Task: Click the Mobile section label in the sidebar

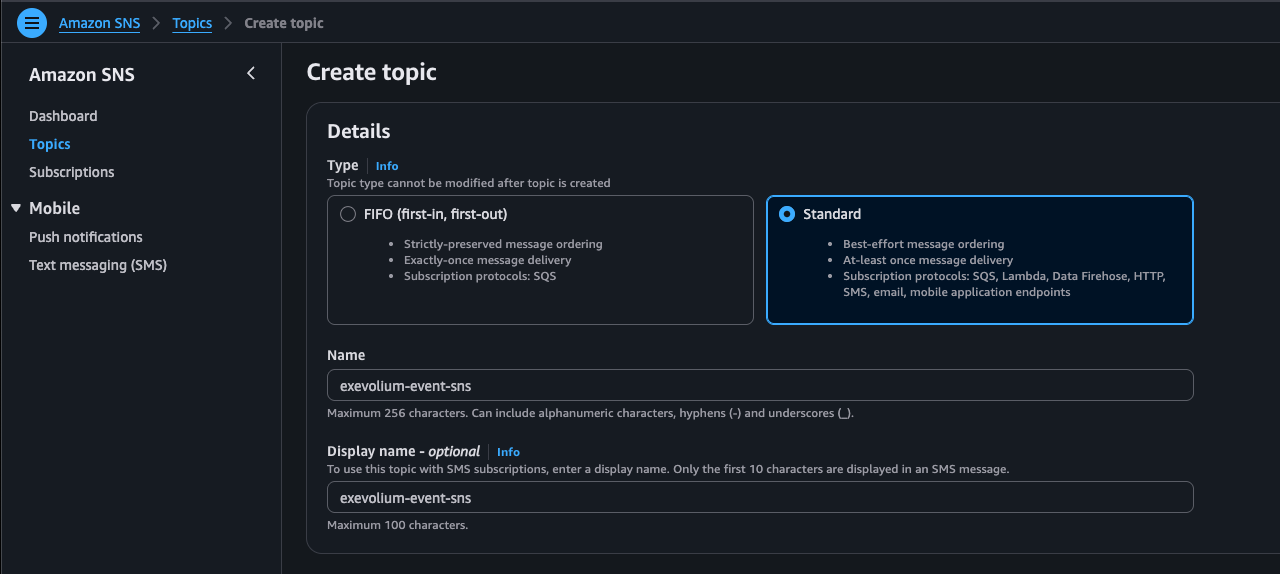Action: (x=54, y=208)
